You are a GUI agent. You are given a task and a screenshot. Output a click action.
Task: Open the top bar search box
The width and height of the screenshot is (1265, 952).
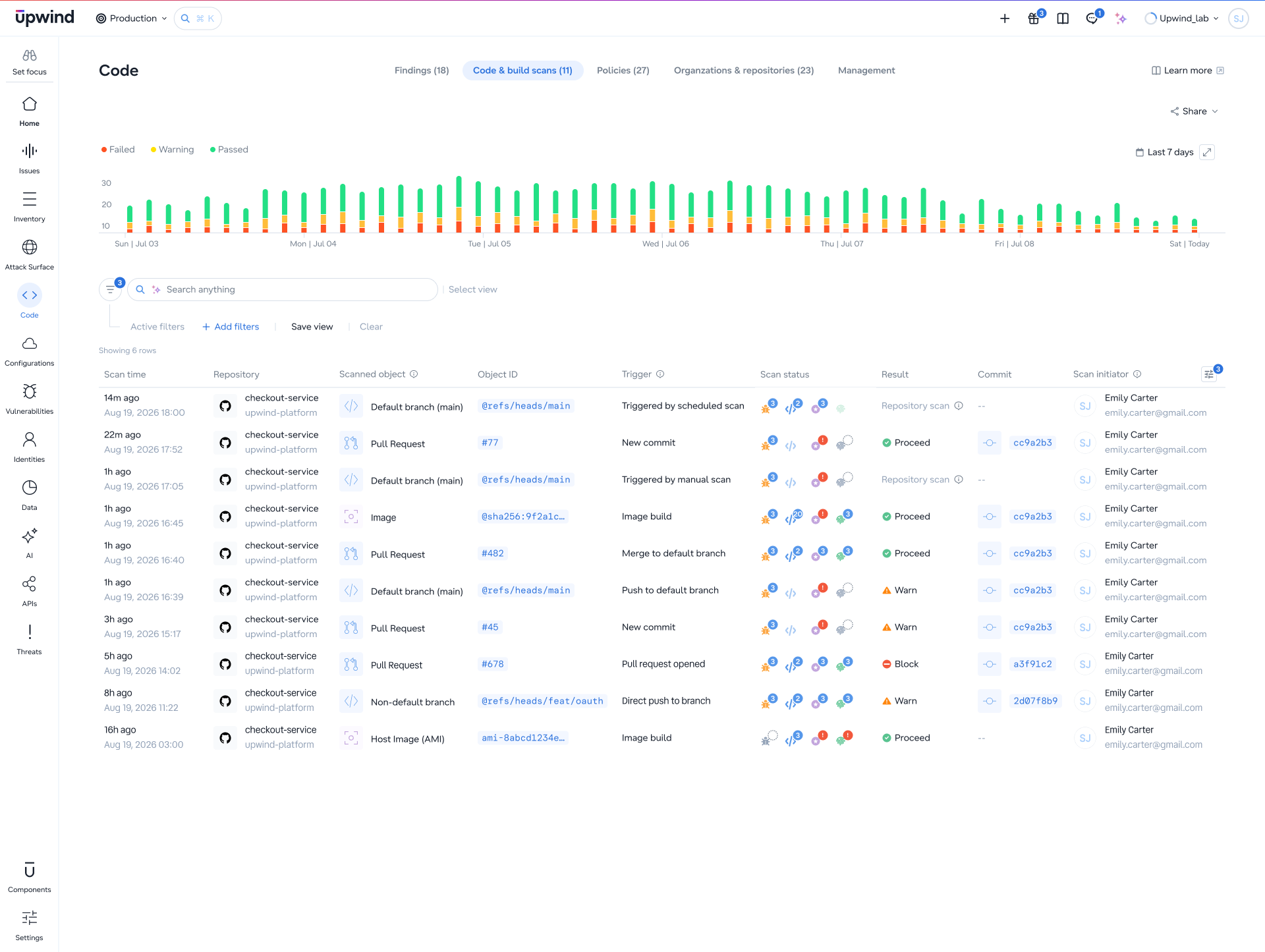pyautogui.click(x=198, y=18)
